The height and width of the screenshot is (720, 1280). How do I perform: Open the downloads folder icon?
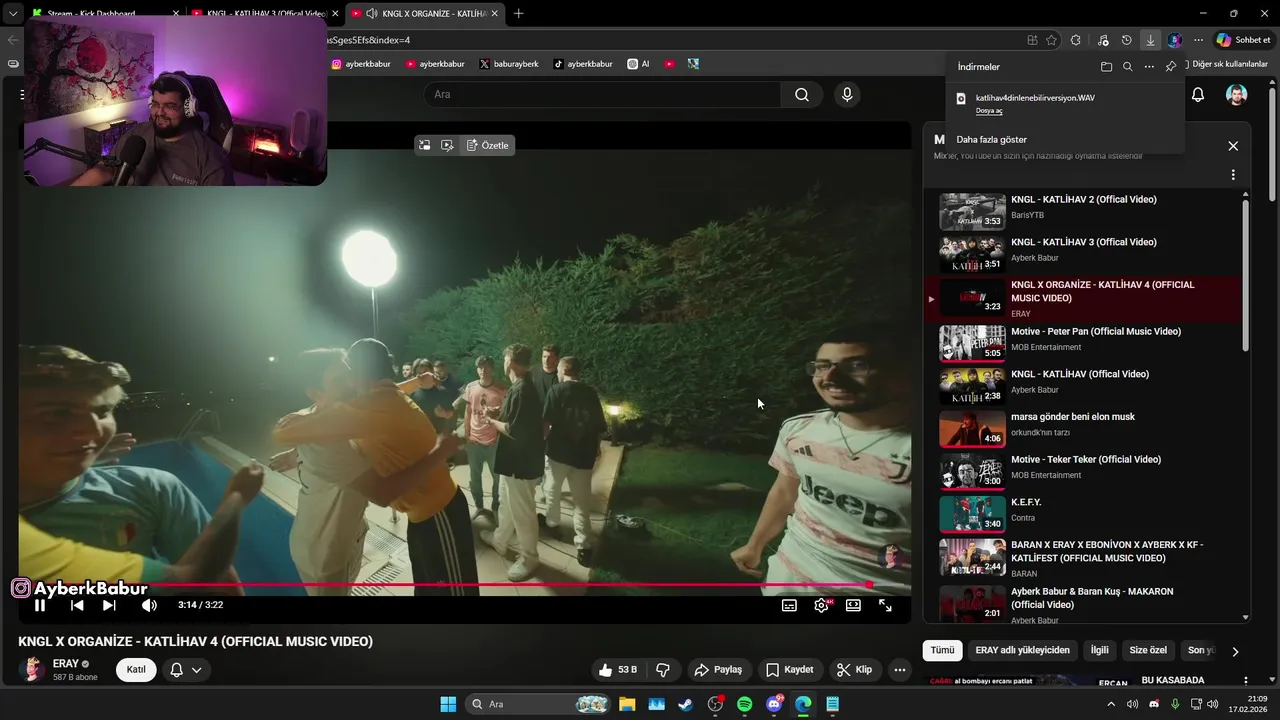click(x=1106, y=67)
